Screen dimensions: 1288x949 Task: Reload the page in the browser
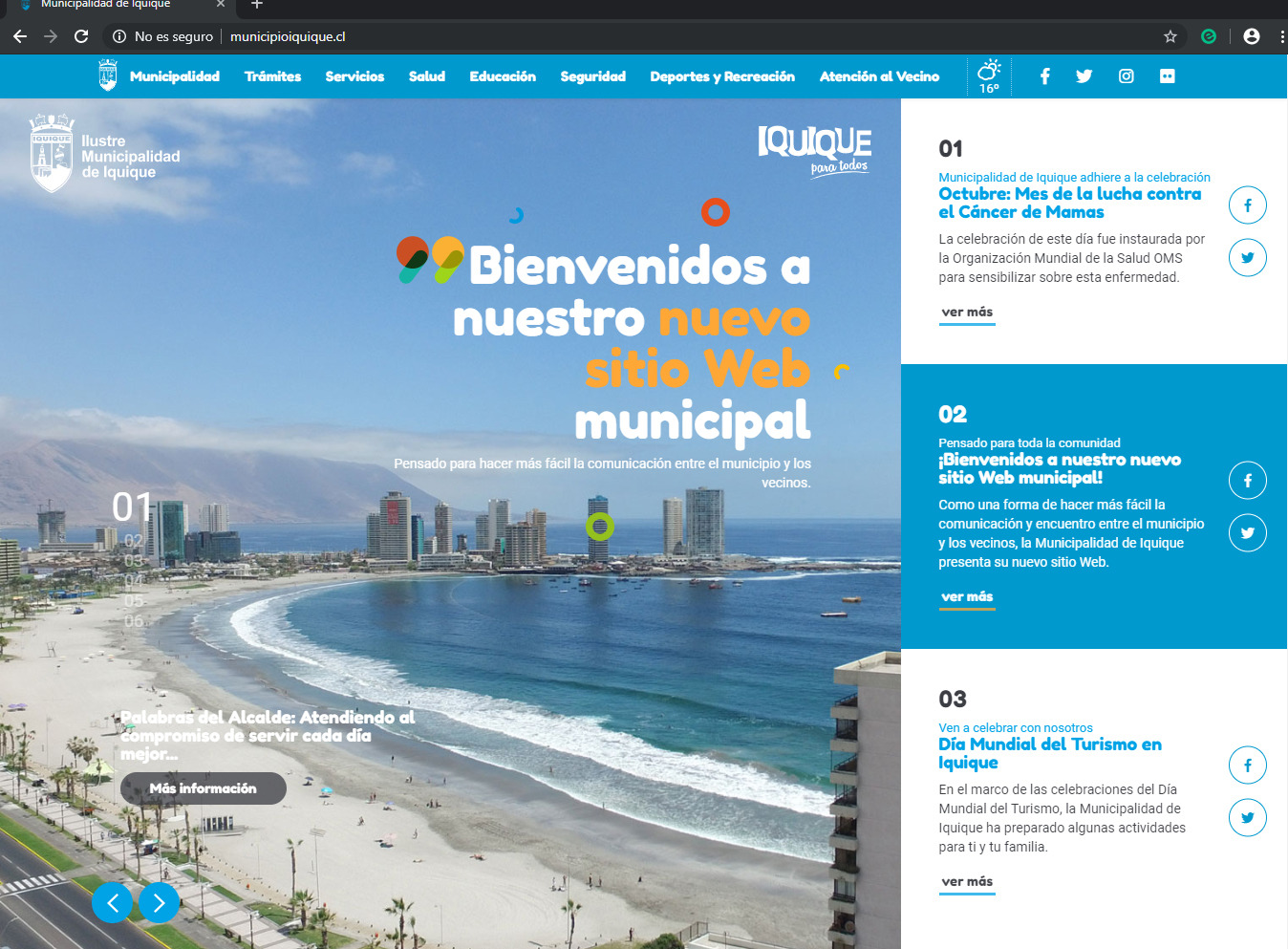pos(81,36)
